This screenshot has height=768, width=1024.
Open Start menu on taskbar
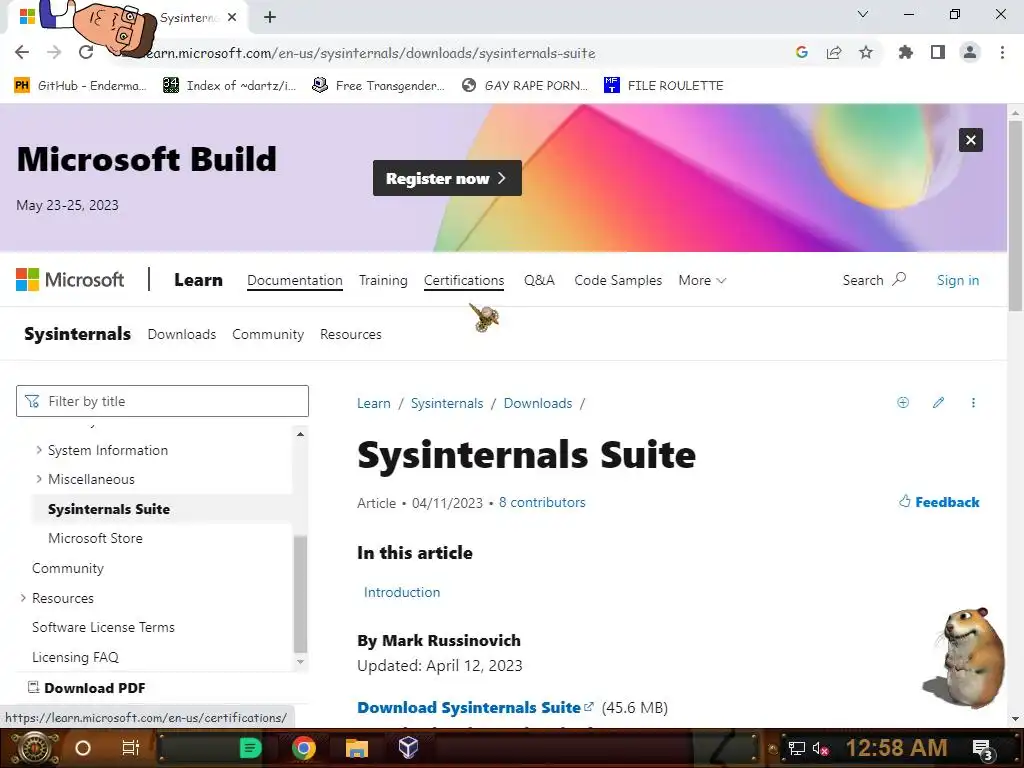click(35, 748)
